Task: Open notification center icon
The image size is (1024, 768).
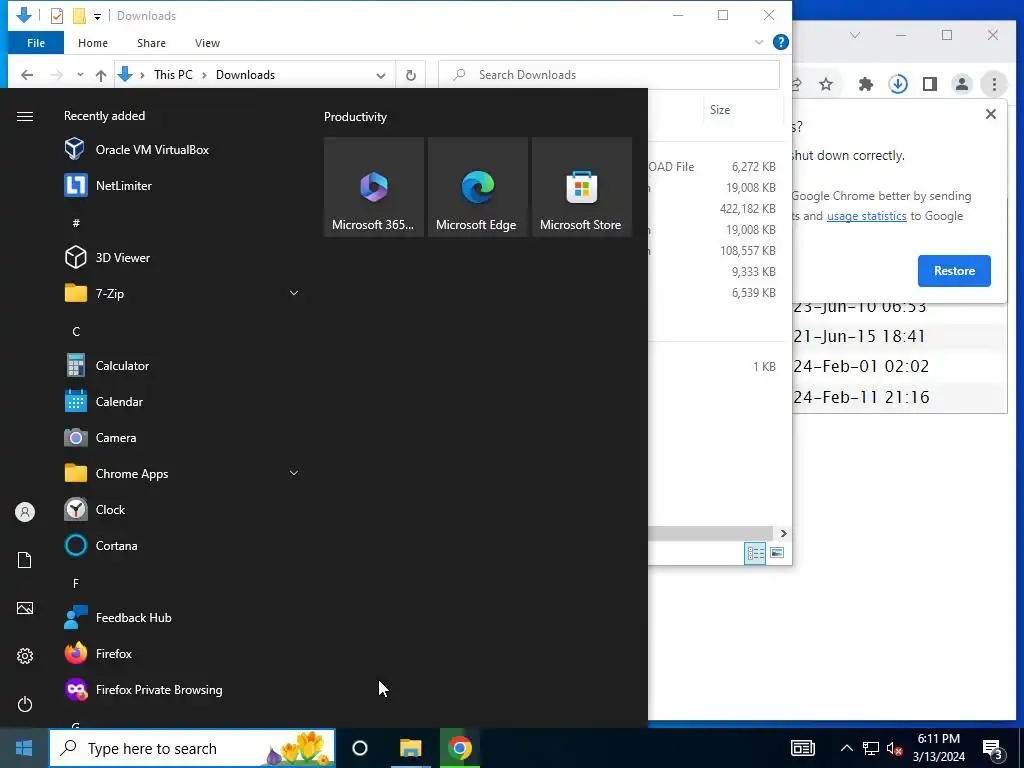Action: 993,750
